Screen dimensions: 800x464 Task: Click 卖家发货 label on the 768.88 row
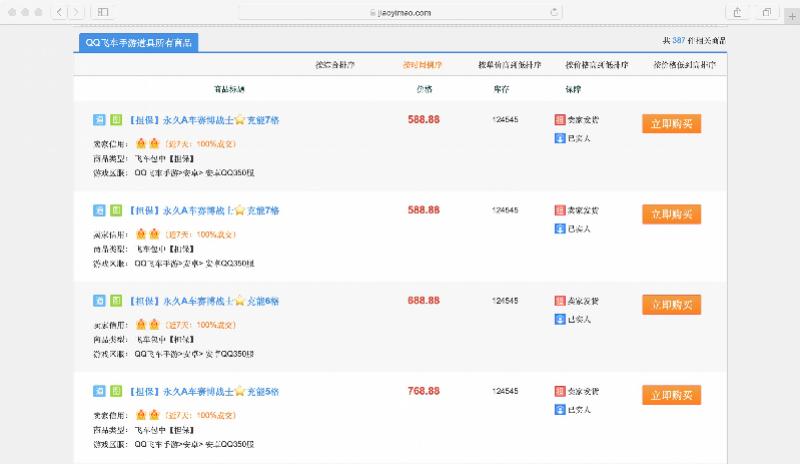[583, 391]
